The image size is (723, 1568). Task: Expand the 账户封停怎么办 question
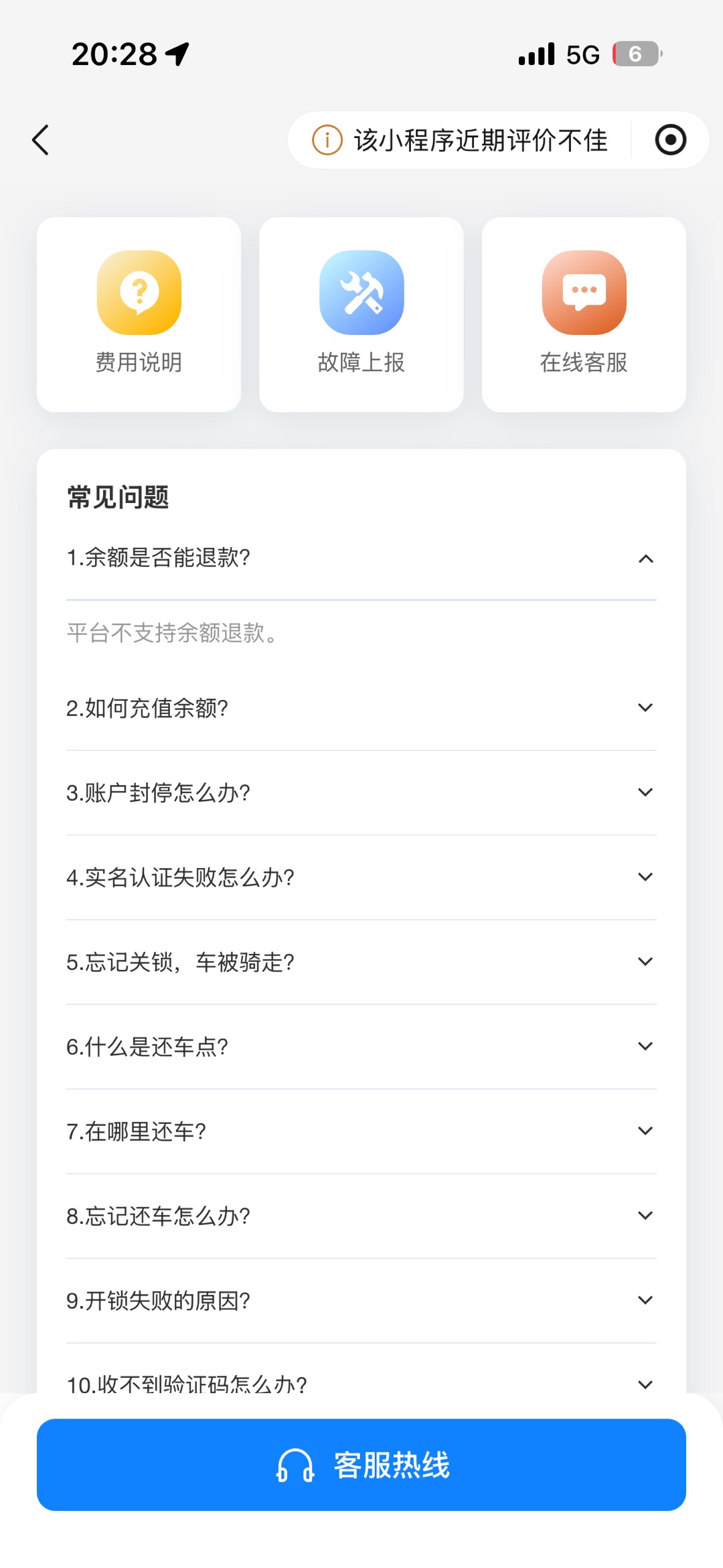point(645,792)
